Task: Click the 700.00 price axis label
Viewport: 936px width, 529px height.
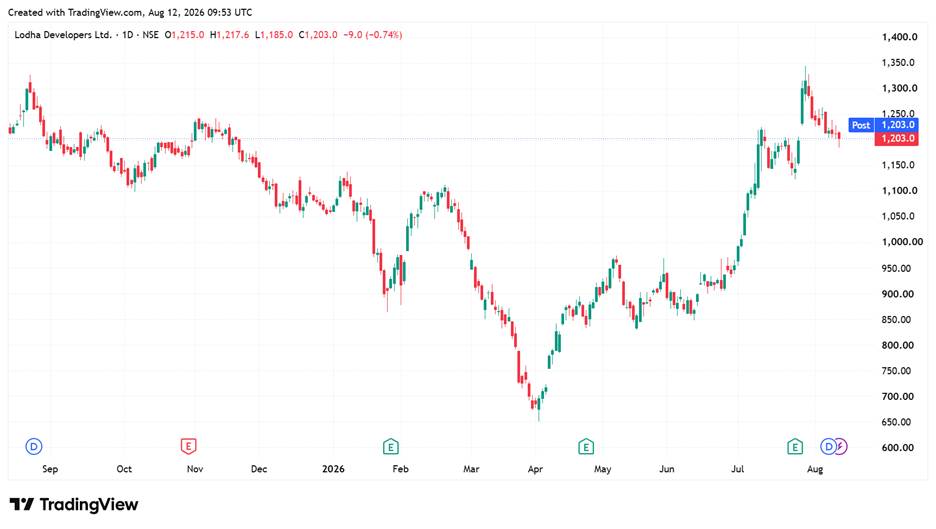Action: [898, 396]
